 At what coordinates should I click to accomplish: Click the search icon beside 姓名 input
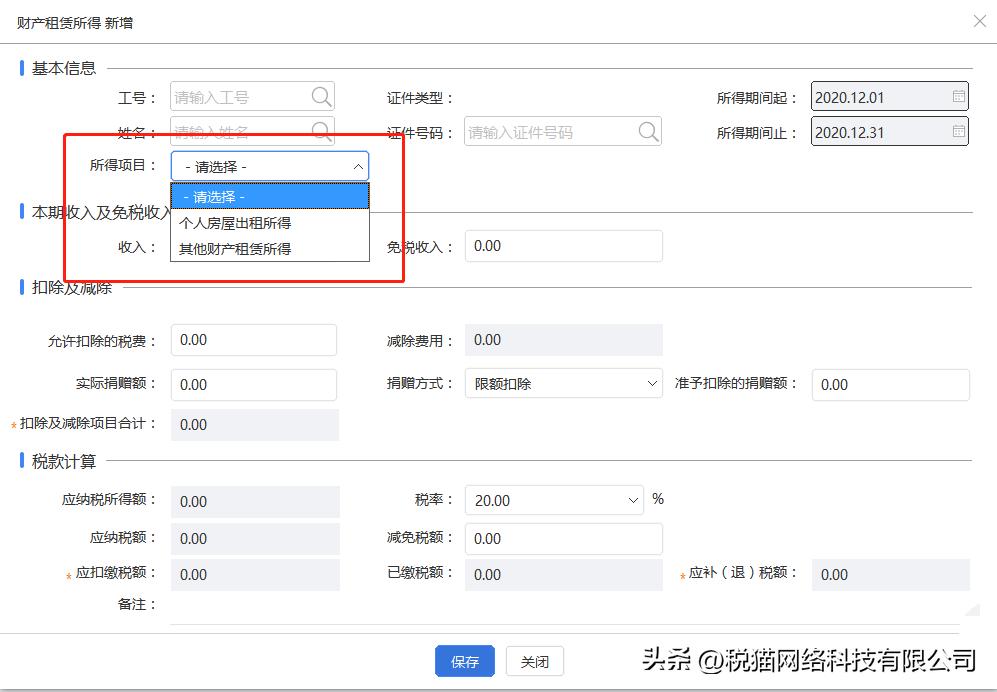coord(320,132)
